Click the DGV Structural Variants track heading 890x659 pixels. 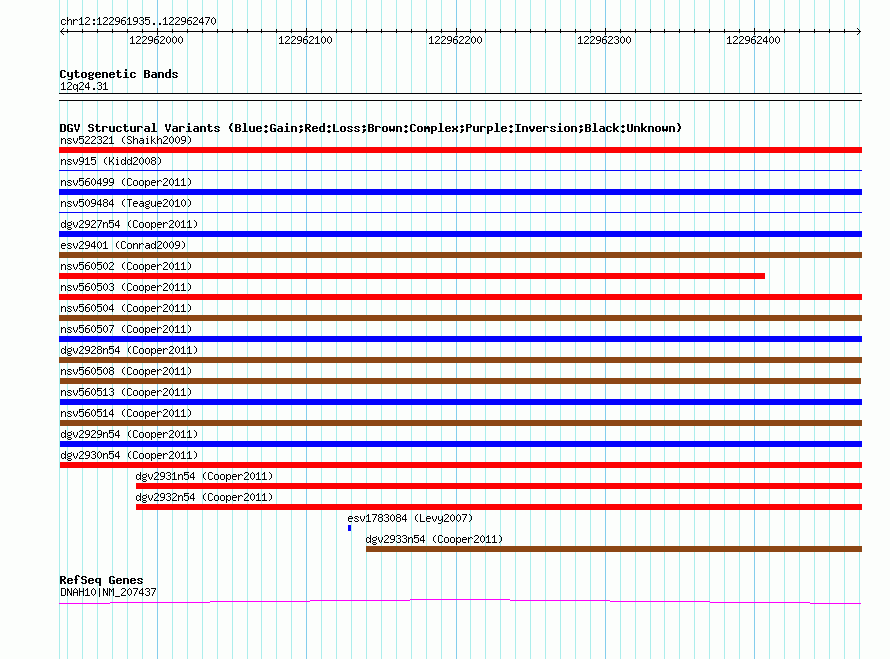click(371, 128)
